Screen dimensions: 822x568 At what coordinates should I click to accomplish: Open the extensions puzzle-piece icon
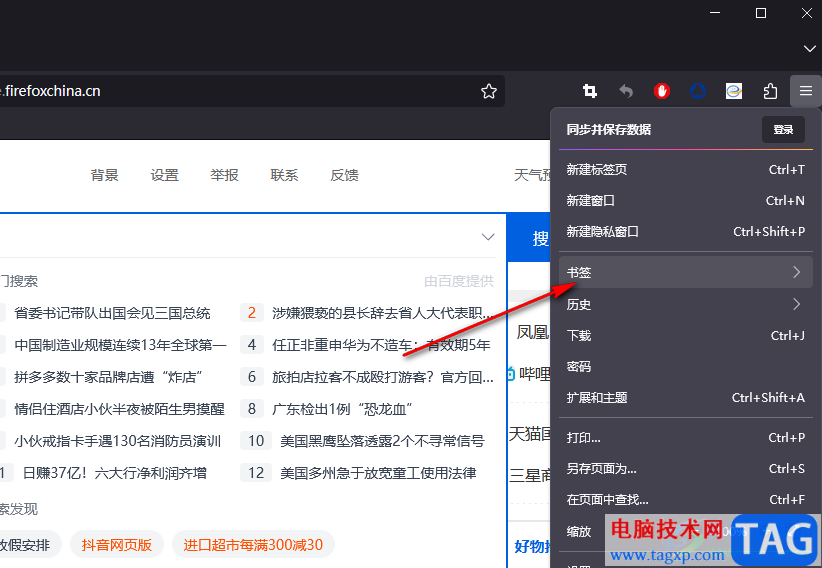770,91
